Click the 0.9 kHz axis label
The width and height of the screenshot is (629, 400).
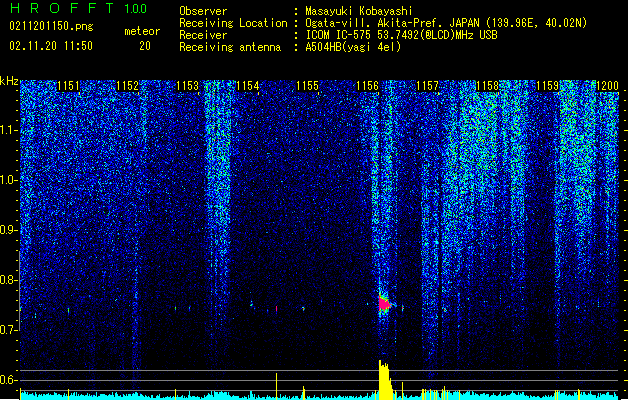(9, 230)
